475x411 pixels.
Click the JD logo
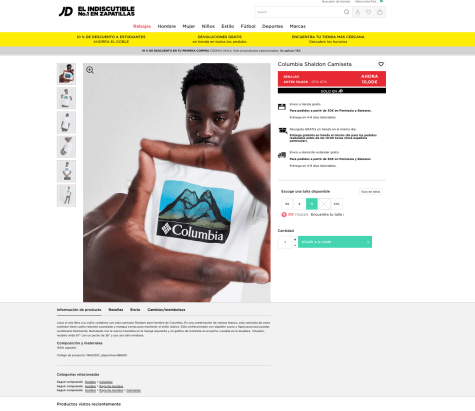click(66, 11)
